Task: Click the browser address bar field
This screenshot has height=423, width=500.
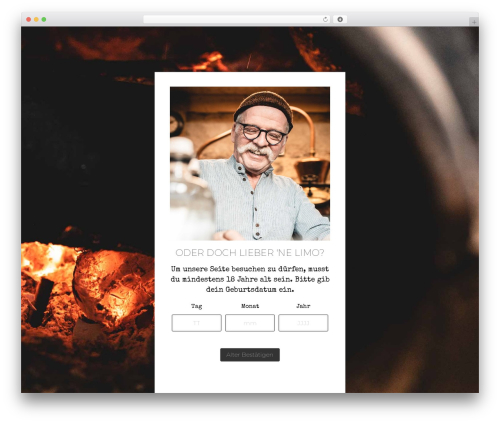Action: 237,19
